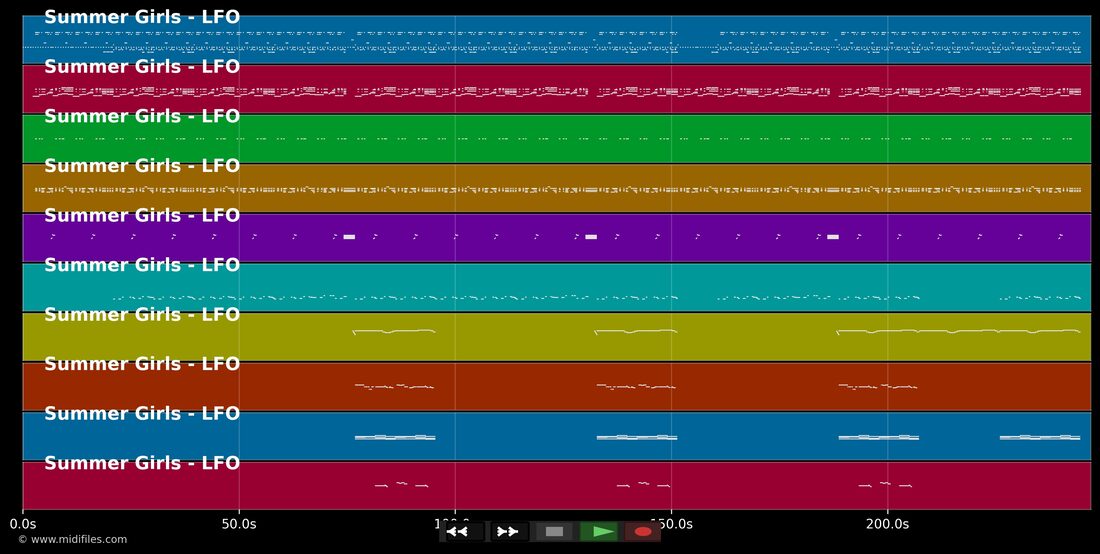Select the purple track's Summer Girls - LFO label
Image resolution: width=1100 pixels, height=554 pixels.
[x=142, y=215]
